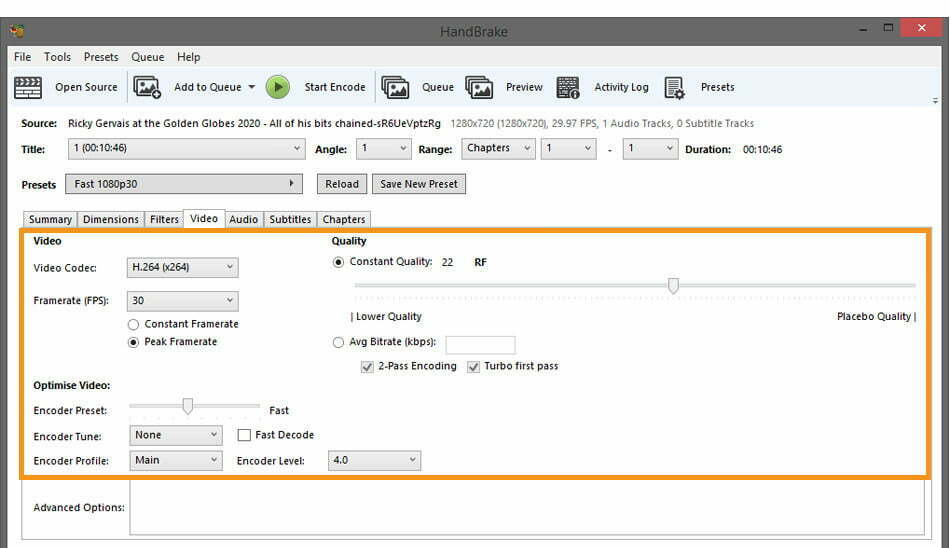The height and width of the screenshot is (548, 950).
Task: Toggle the 2-Pass Encoding checkbox
Action: coord(367,367)
